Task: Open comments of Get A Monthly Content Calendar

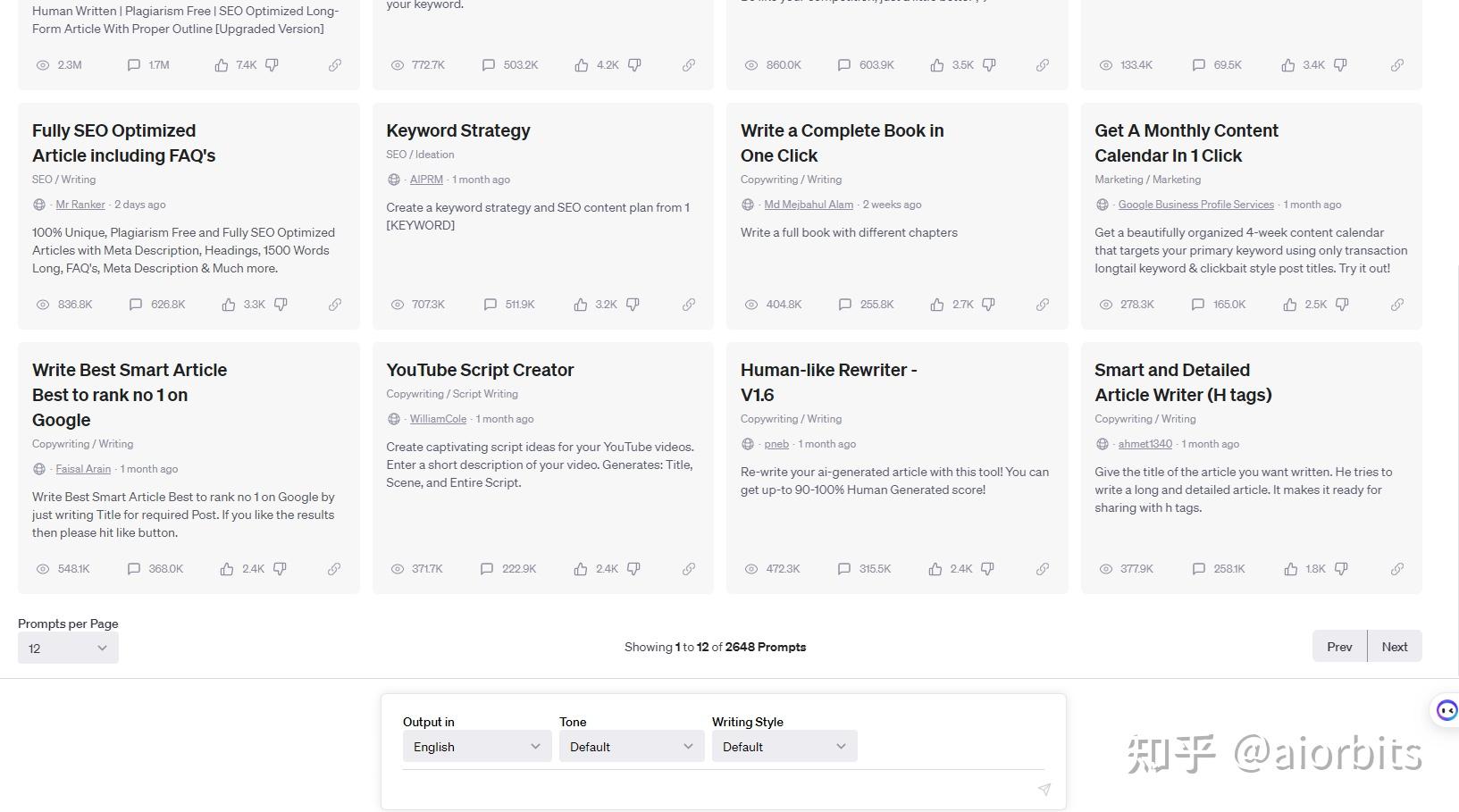Action: coord(1198,305)
